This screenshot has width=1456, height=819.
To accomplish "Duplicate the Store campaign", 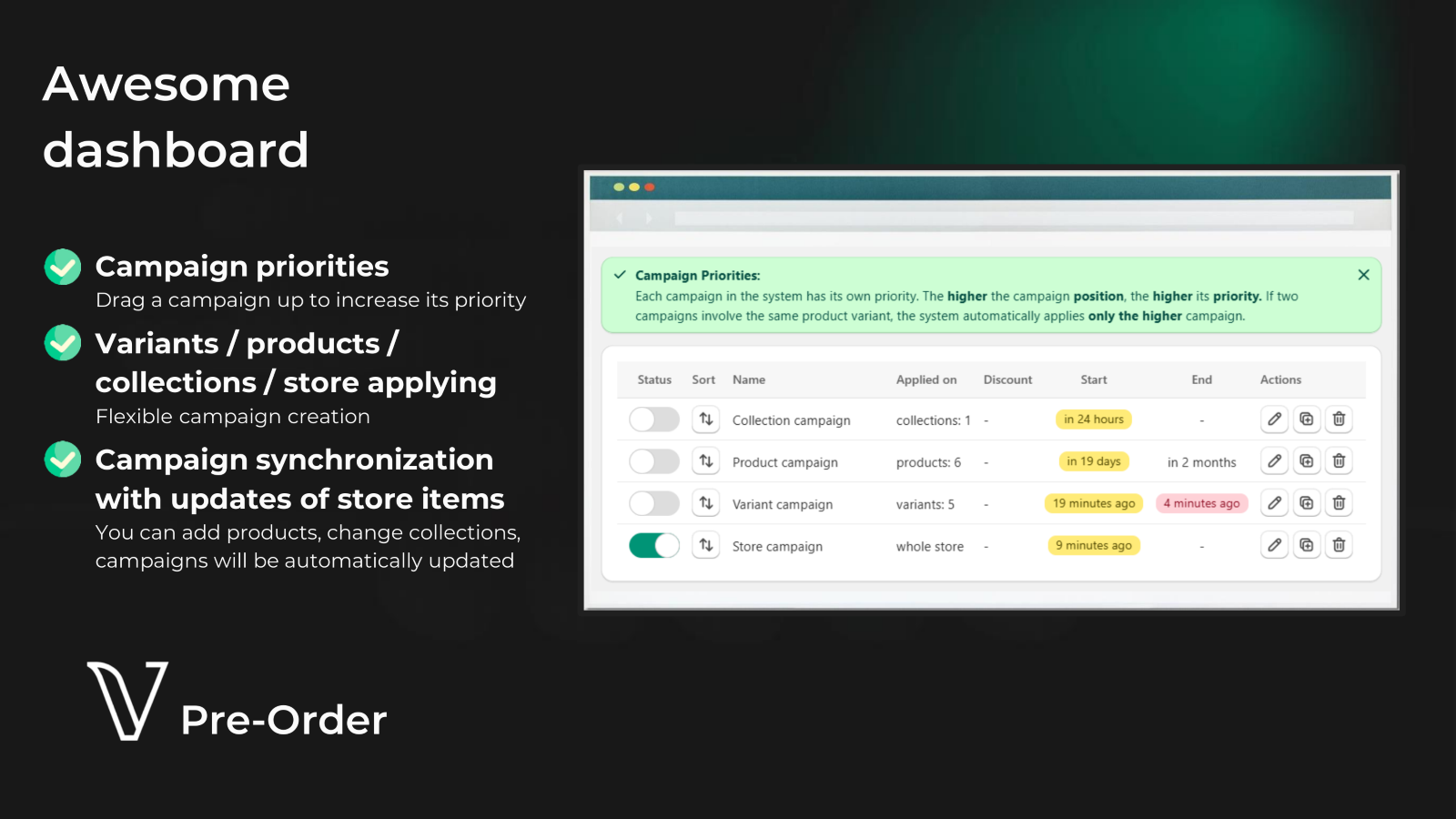I will [x=1307, y=545].
